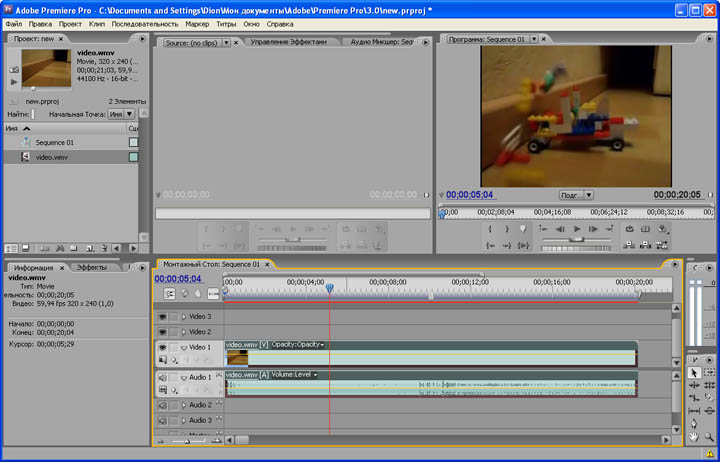
Task: Click the Program monitor shuttle slider
Action: [x=576, y=239]
